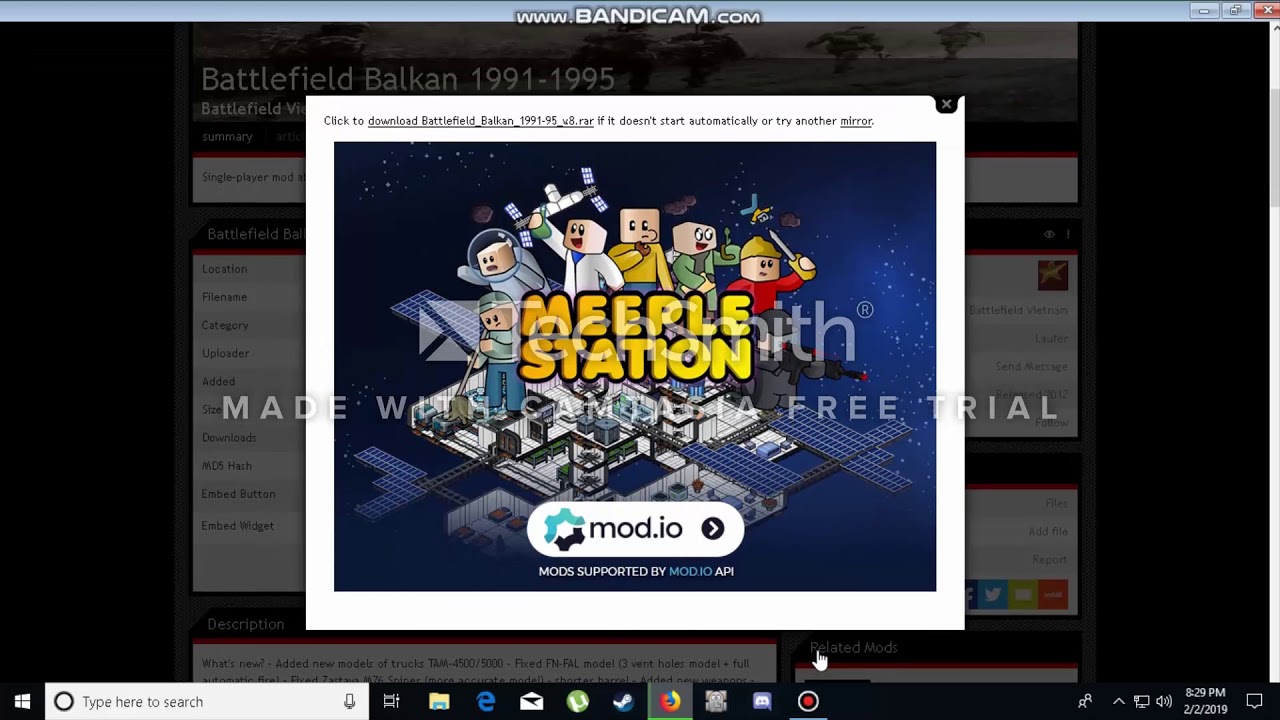Click the Add file link
The width and height of the screenshot is (1280, 720).
[x=1048, y=531]
